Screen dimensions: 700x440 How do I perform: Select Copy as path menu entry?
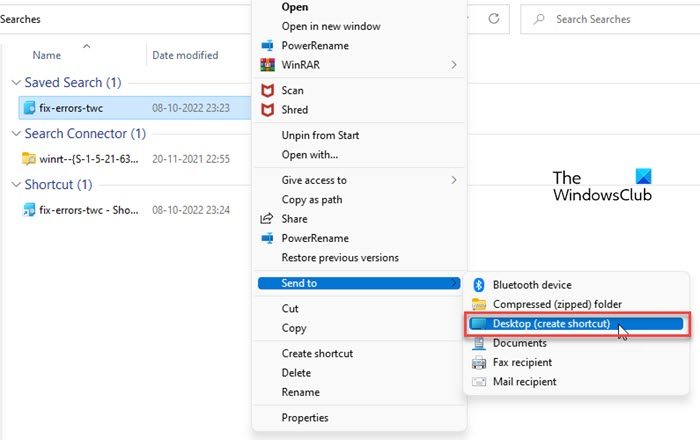[314, 200]
